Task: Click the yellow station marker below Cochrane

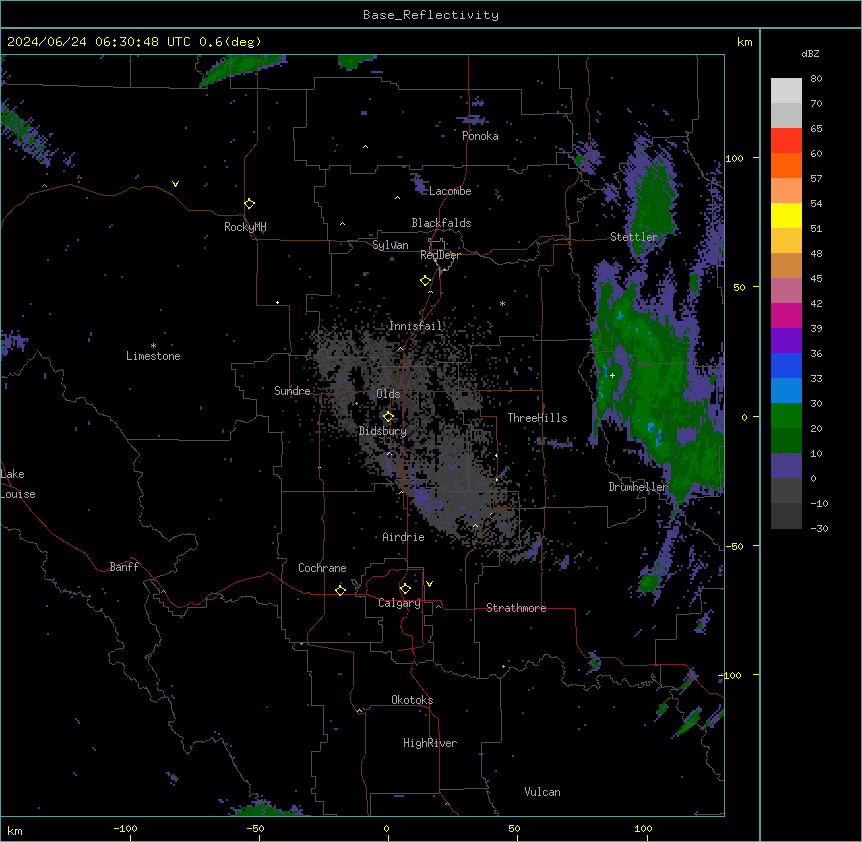Action: 341,590
